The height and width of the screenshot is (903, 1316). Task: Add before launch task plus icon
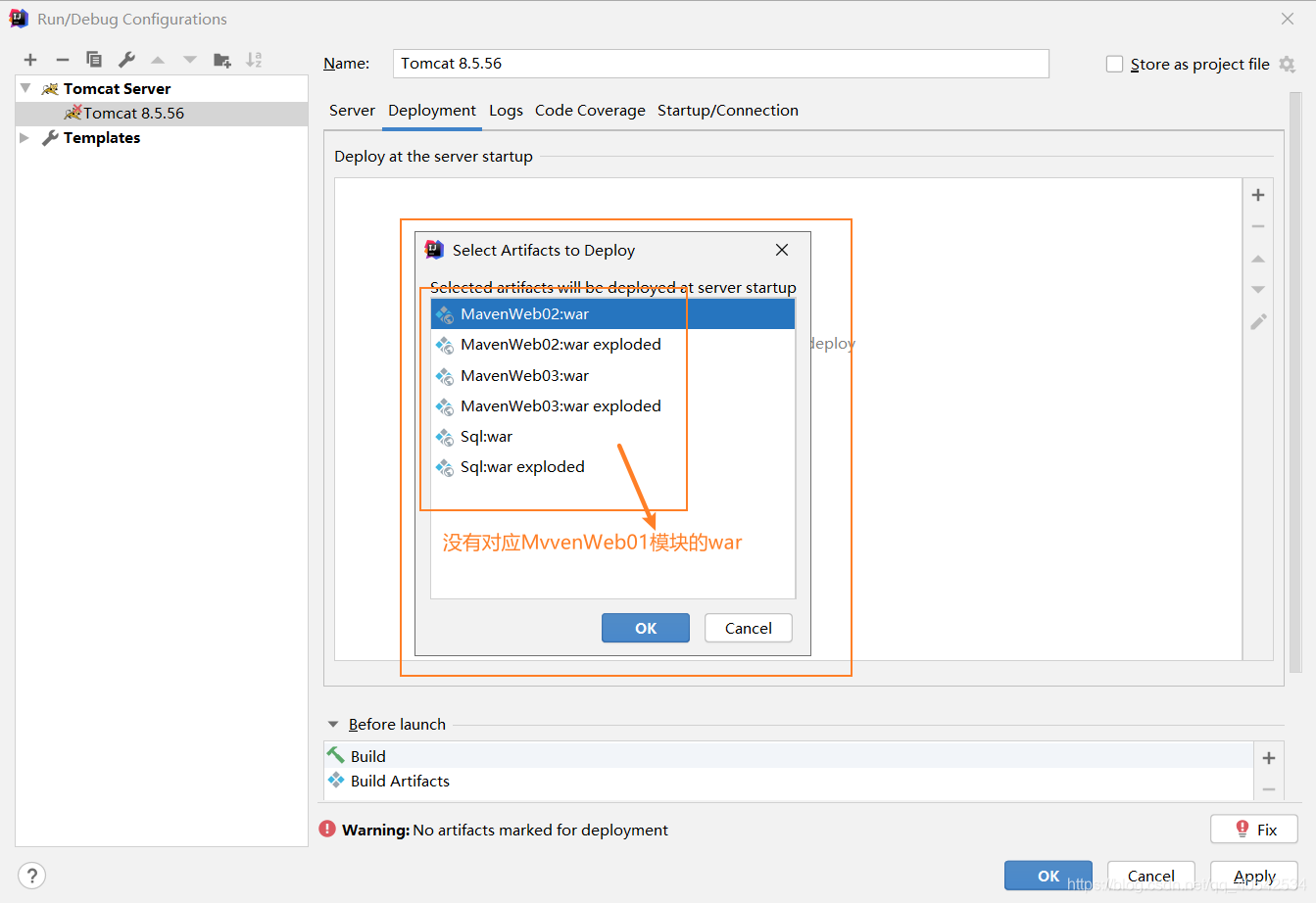tap(1269, 758)
